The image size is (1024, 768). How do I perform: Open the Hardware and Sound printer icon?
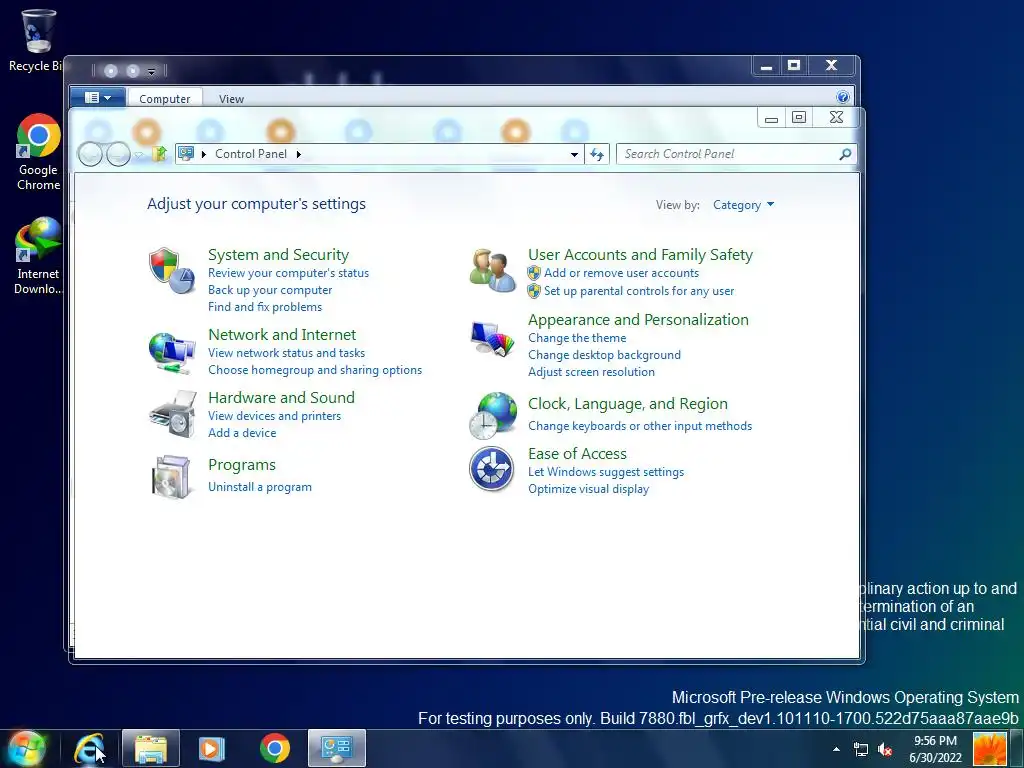tap(172, 414)
